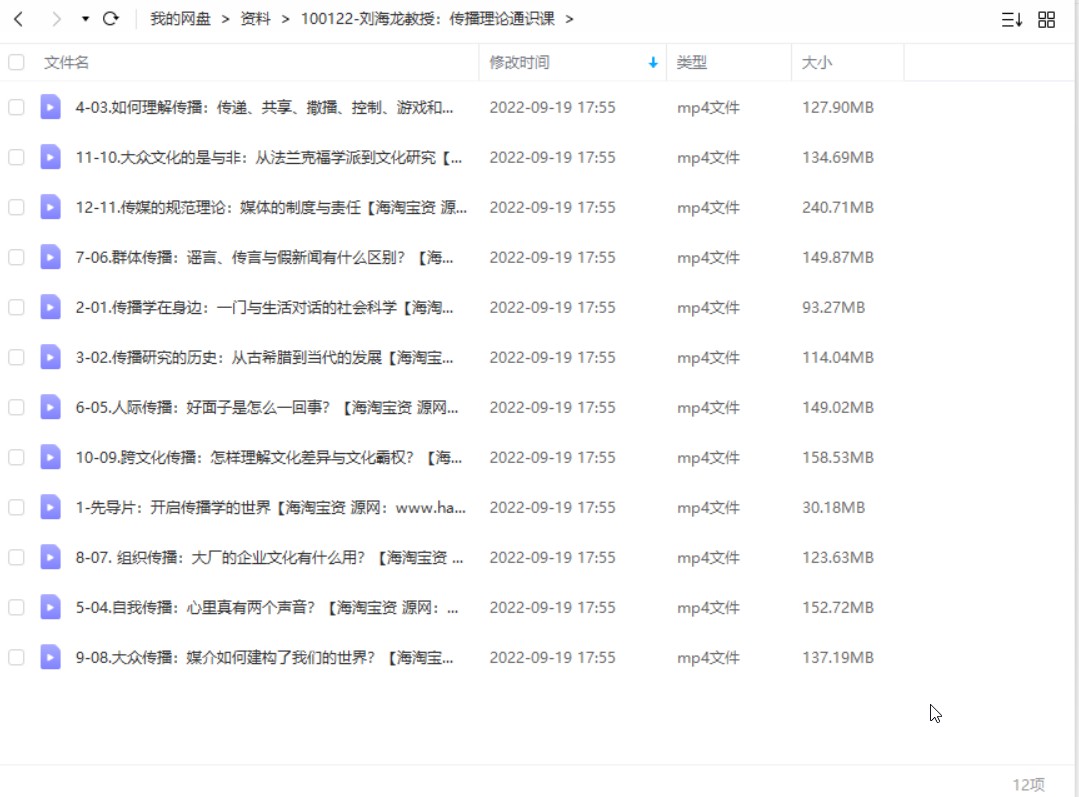This screenshot has height=797, width=1079.
Task: Click video icon of 5-04.自我传播
Action: (x=50, y=608)
